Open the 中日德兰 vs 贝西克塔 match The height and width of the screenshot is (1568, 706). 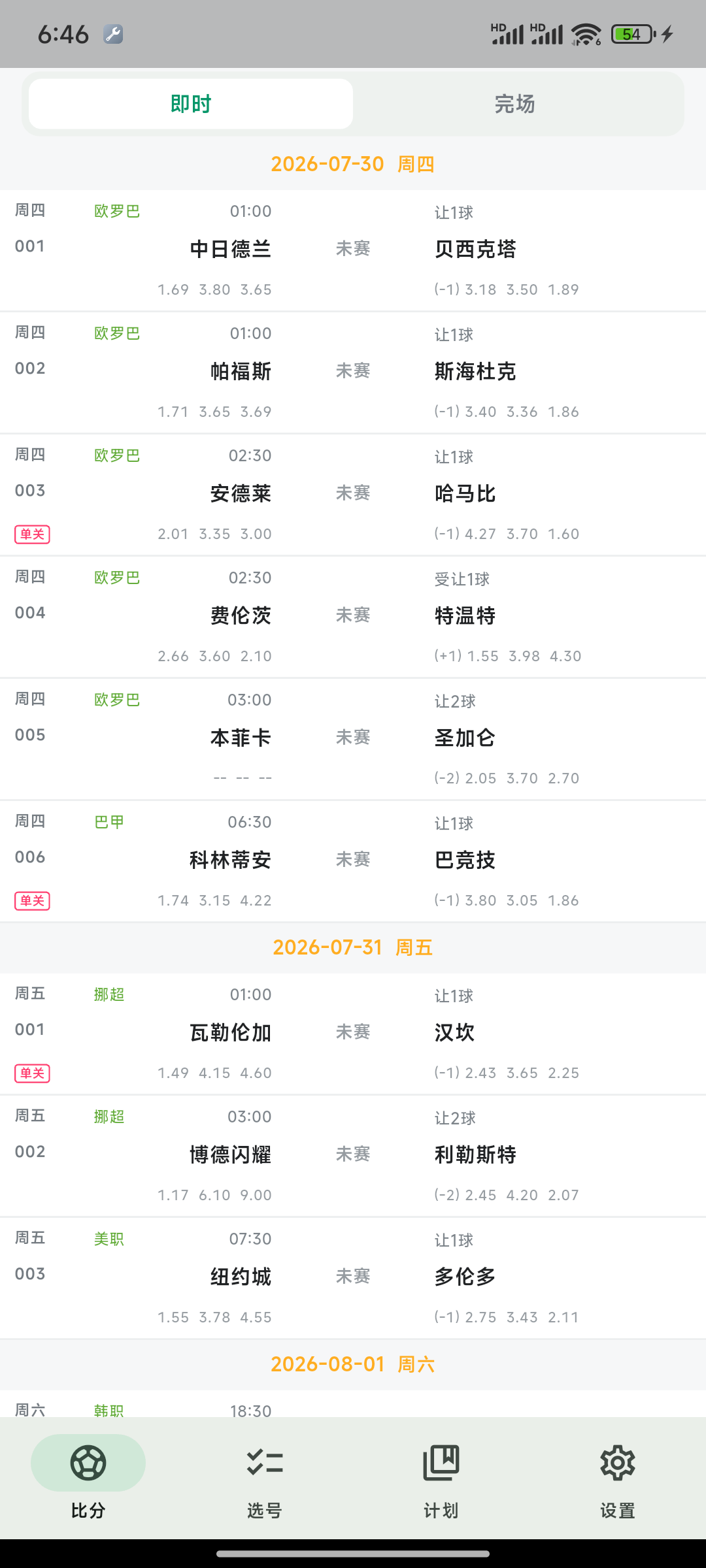click(x=353, y=251)
